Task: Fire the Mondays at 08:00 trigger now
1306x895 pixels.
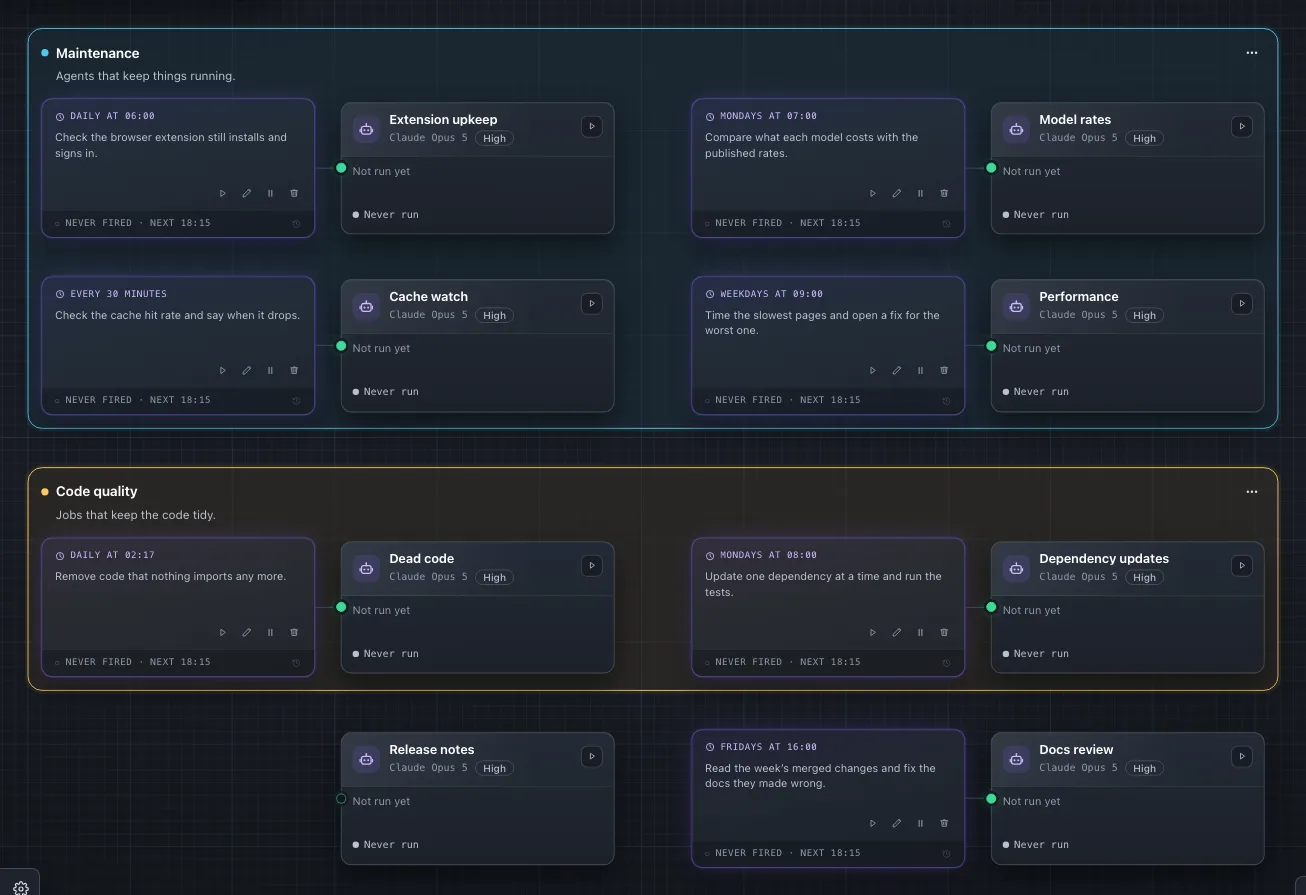Action: [873, 632]
